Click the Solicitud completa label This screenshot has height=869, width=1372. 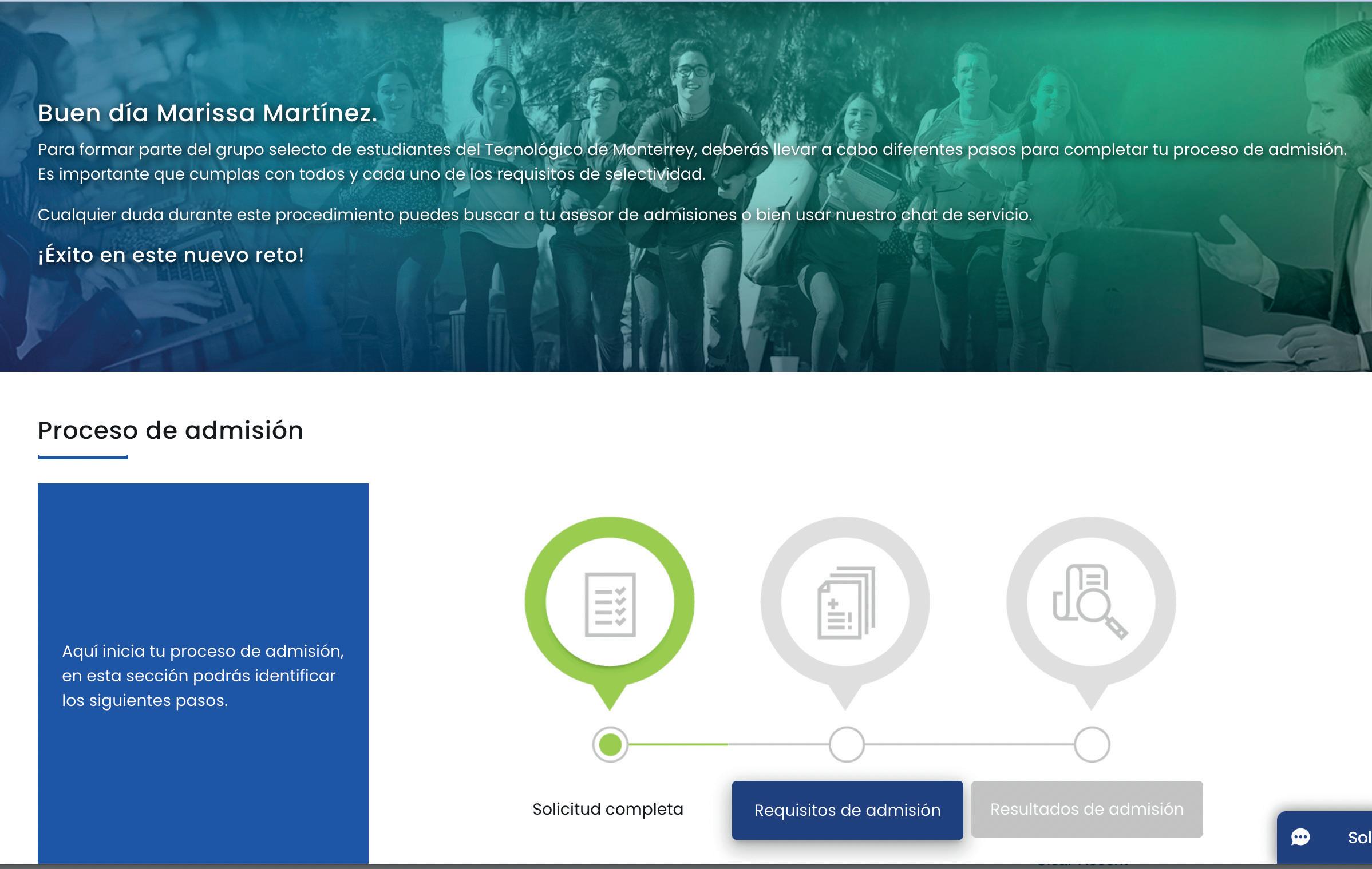pos(607,809)
